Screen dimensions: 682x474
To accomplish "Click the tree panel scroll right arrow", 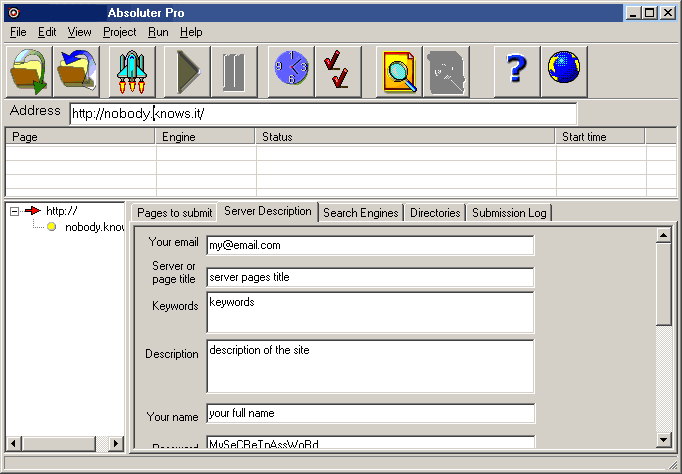I will point(115,444).
